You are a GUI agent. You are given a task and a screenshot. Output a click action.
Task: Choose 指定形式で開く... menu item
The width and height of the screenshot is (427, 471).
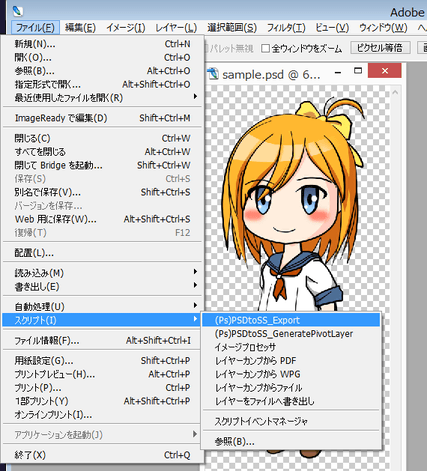pos(102,85)
